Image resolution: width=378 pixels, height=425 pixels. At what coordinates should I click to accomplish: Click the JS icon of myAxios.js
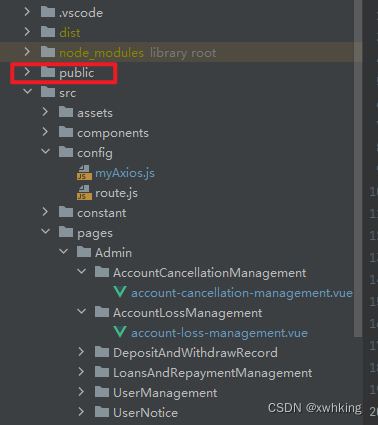coord(84,173)
